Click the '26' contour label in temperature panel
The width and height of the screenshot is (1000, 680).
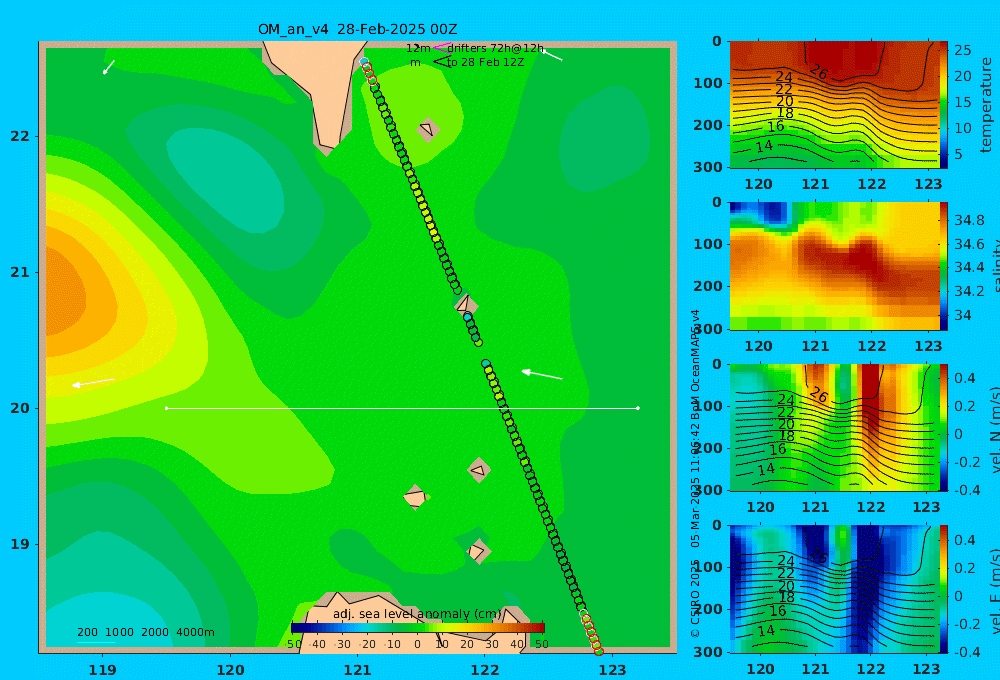818,72
